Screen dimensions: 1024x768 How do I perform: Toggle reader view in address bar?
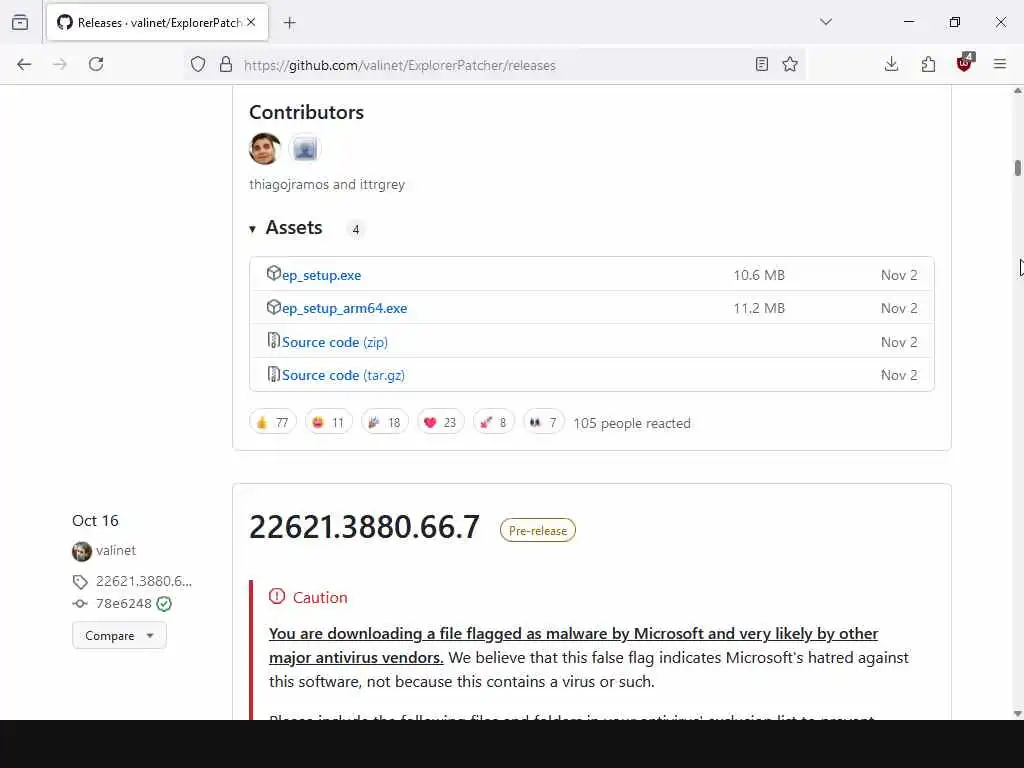click(x=761, y=64)
